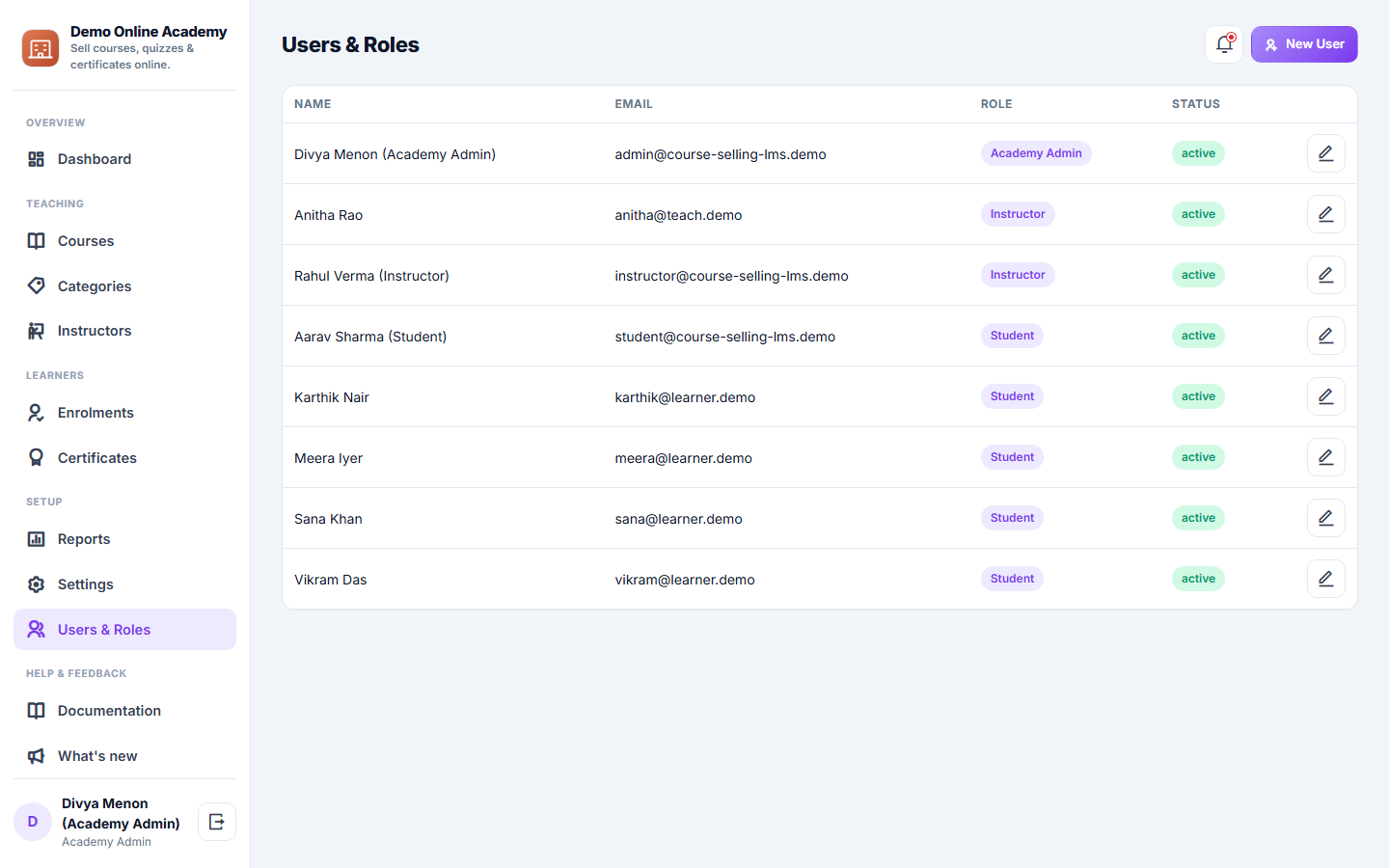Click the D avatar in sidebar footer

pos(33,822)
